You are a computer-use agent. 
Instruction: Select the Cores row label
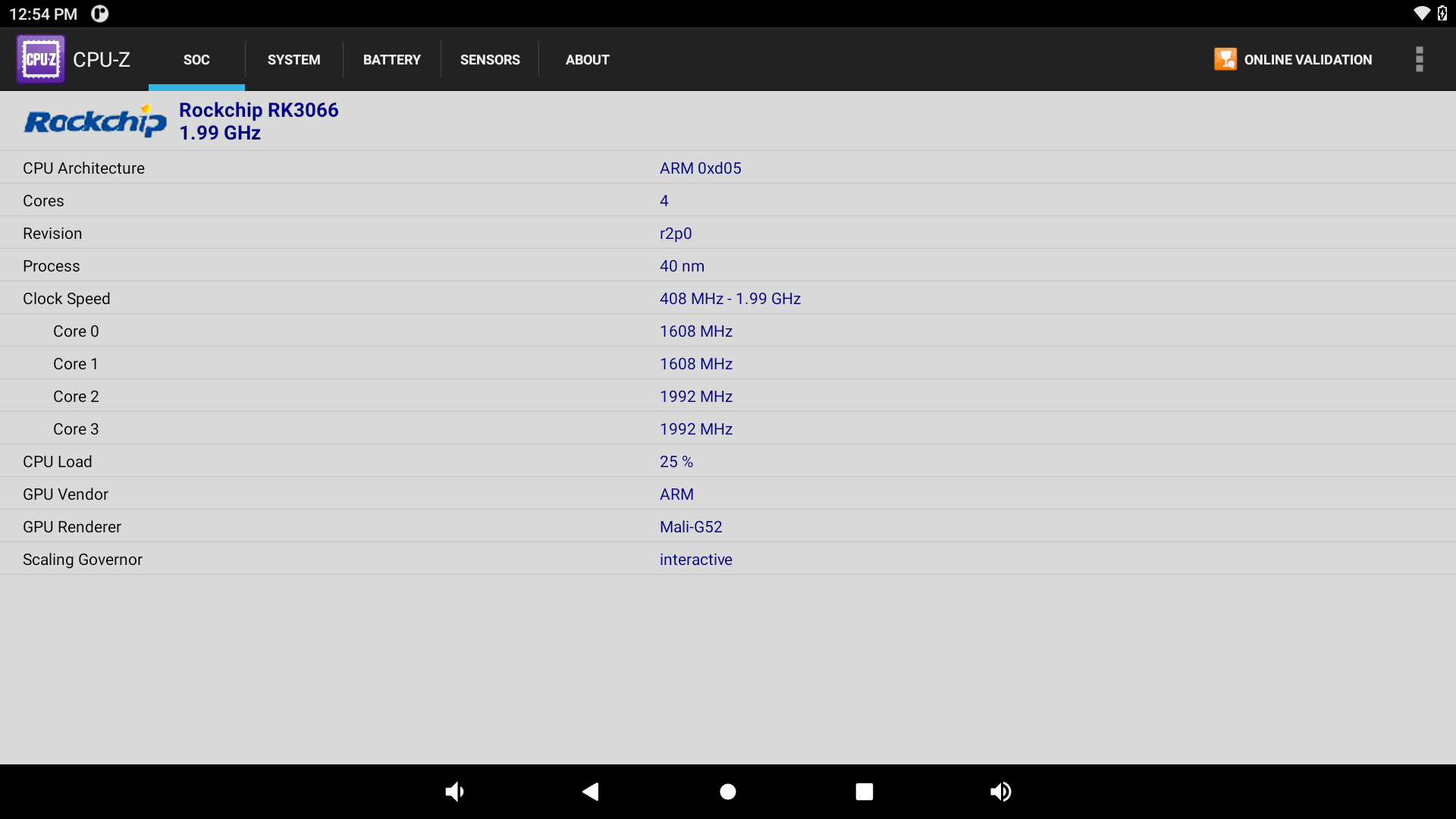[x=43, y=201]
